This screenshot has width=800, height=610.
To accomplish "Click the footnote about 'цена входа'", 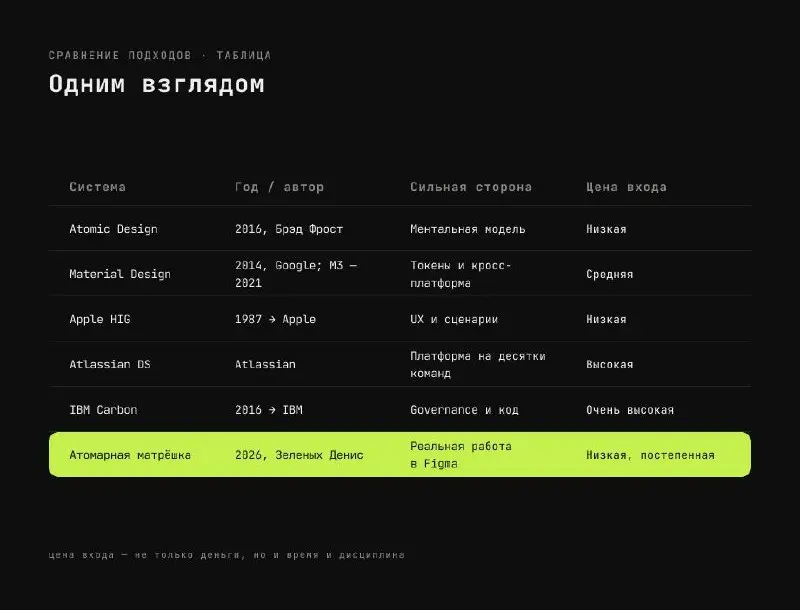I will 227,555.
